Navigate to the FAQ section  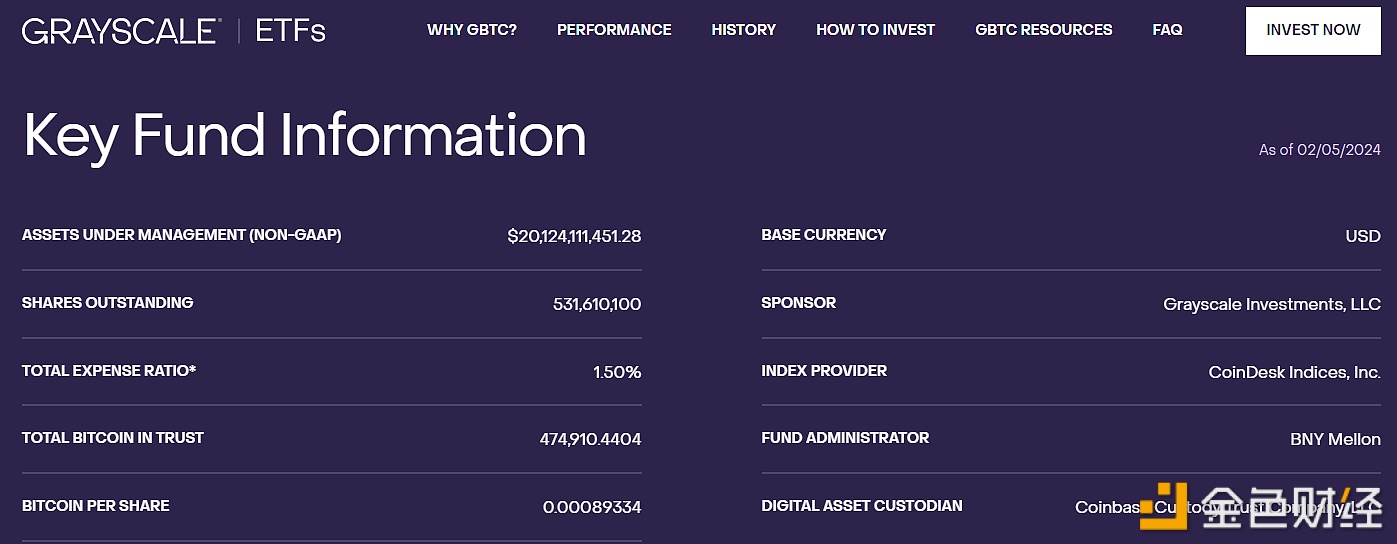point(1167,30)
